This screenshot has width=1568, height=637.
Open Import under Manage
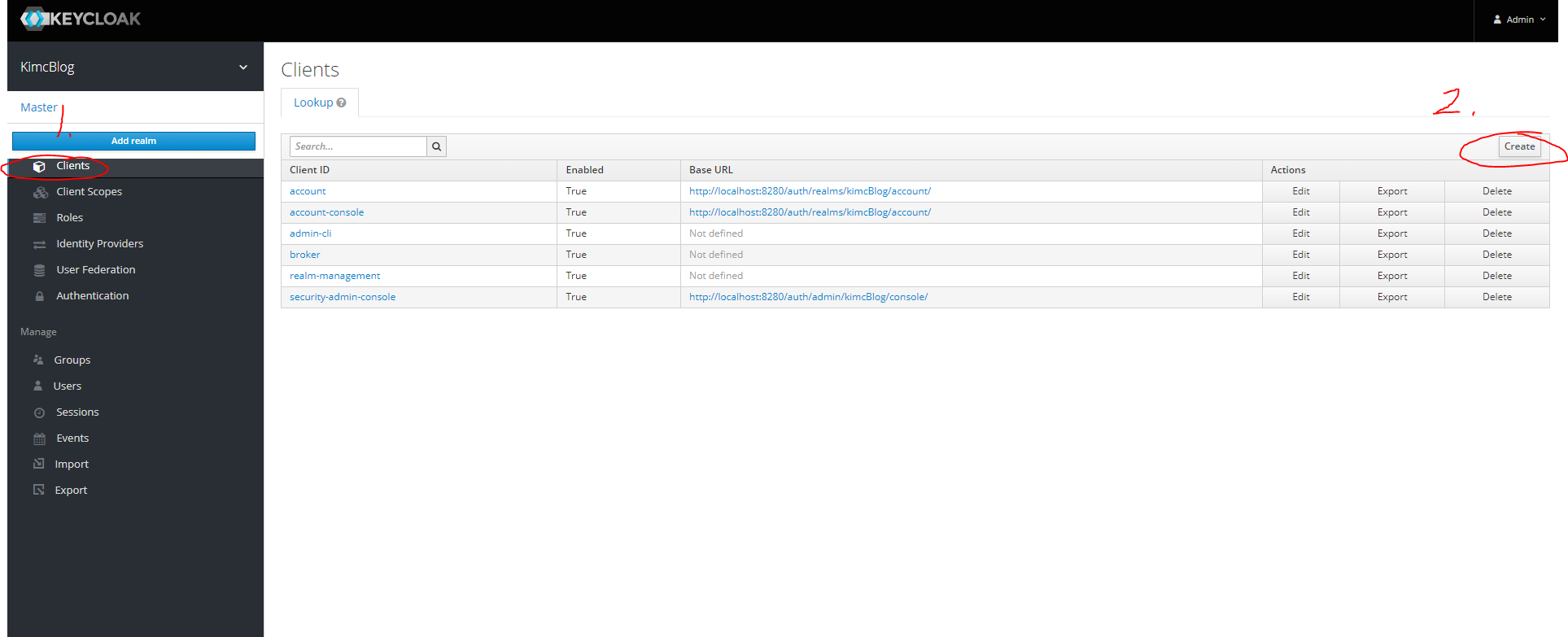click(x=72, y=465)
